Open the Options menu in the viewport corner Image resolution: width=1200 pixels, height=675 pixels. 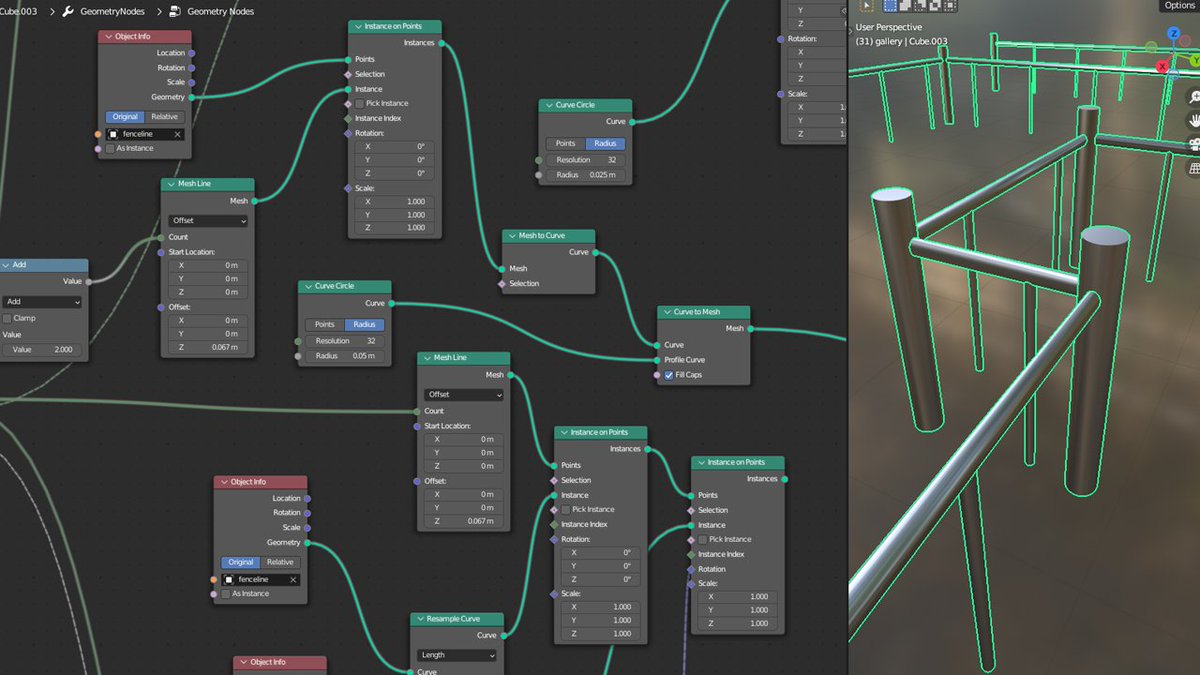pos(1181,5)
